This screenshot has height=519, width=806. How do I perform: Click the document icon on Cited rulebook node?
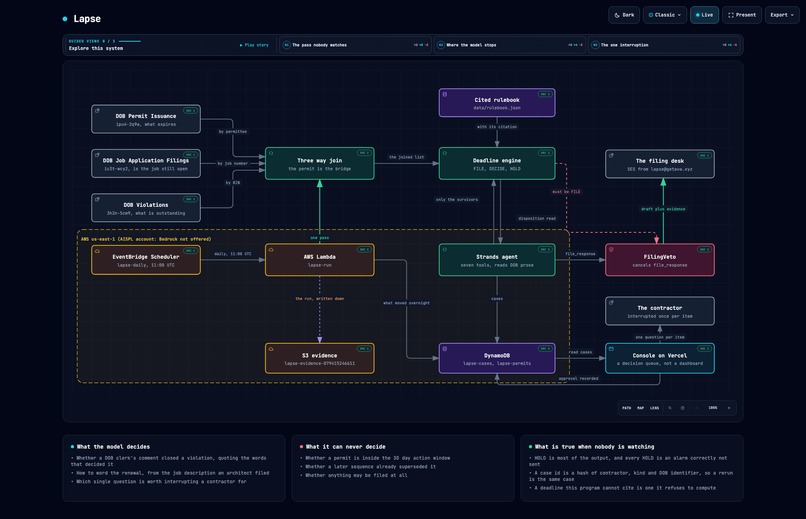click(x=445, y=94)
